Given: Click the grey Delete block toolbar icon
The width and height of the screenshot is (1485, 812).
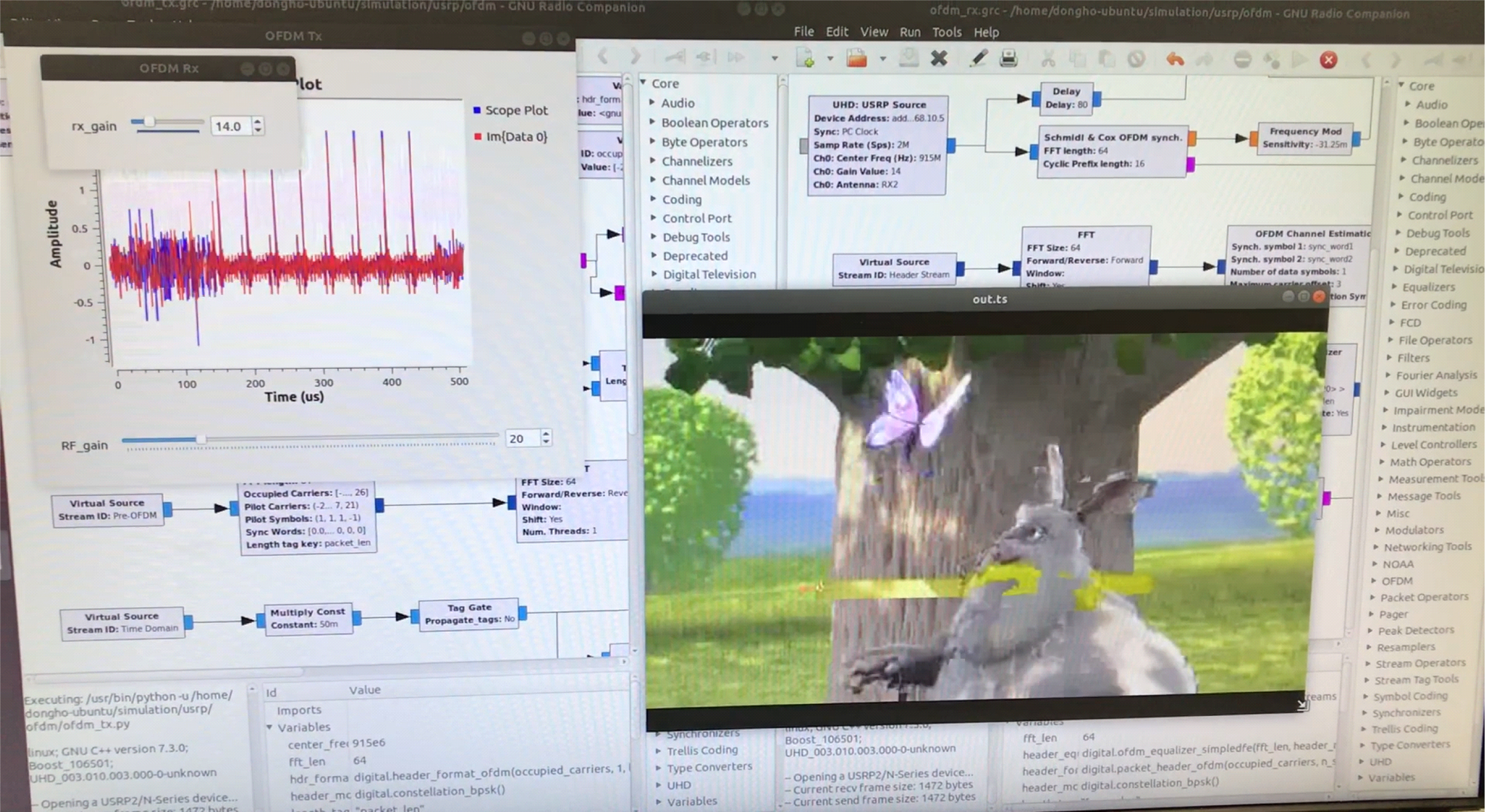Looking at the screenshot, I should point(1136,59).
